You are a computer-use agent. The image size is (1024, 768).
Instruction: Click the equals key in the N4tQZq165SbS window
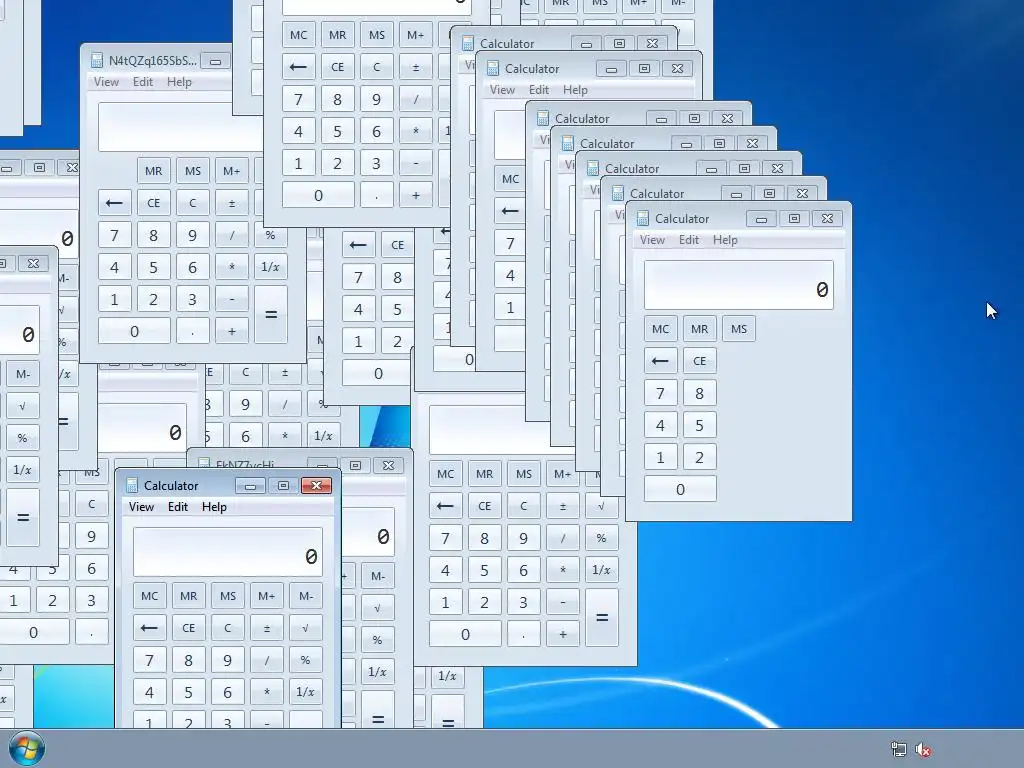270,315
